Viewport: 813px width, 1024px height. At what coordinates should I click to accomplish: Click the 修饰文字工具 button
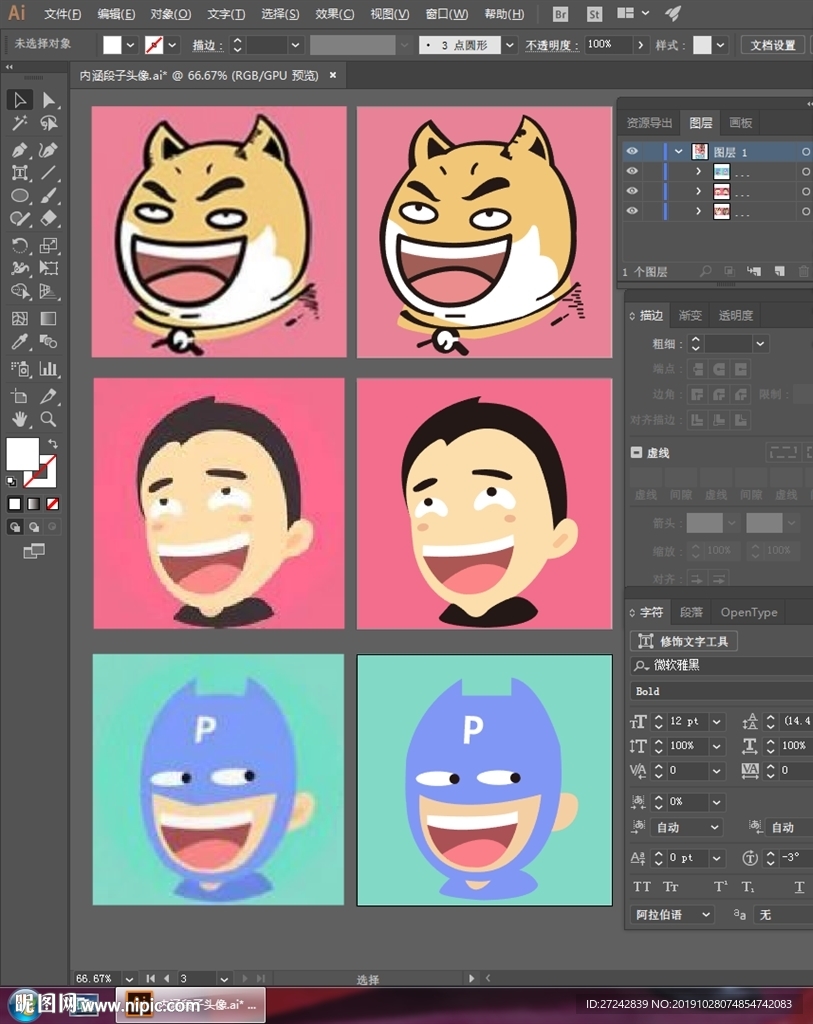(x=684, y=641)
